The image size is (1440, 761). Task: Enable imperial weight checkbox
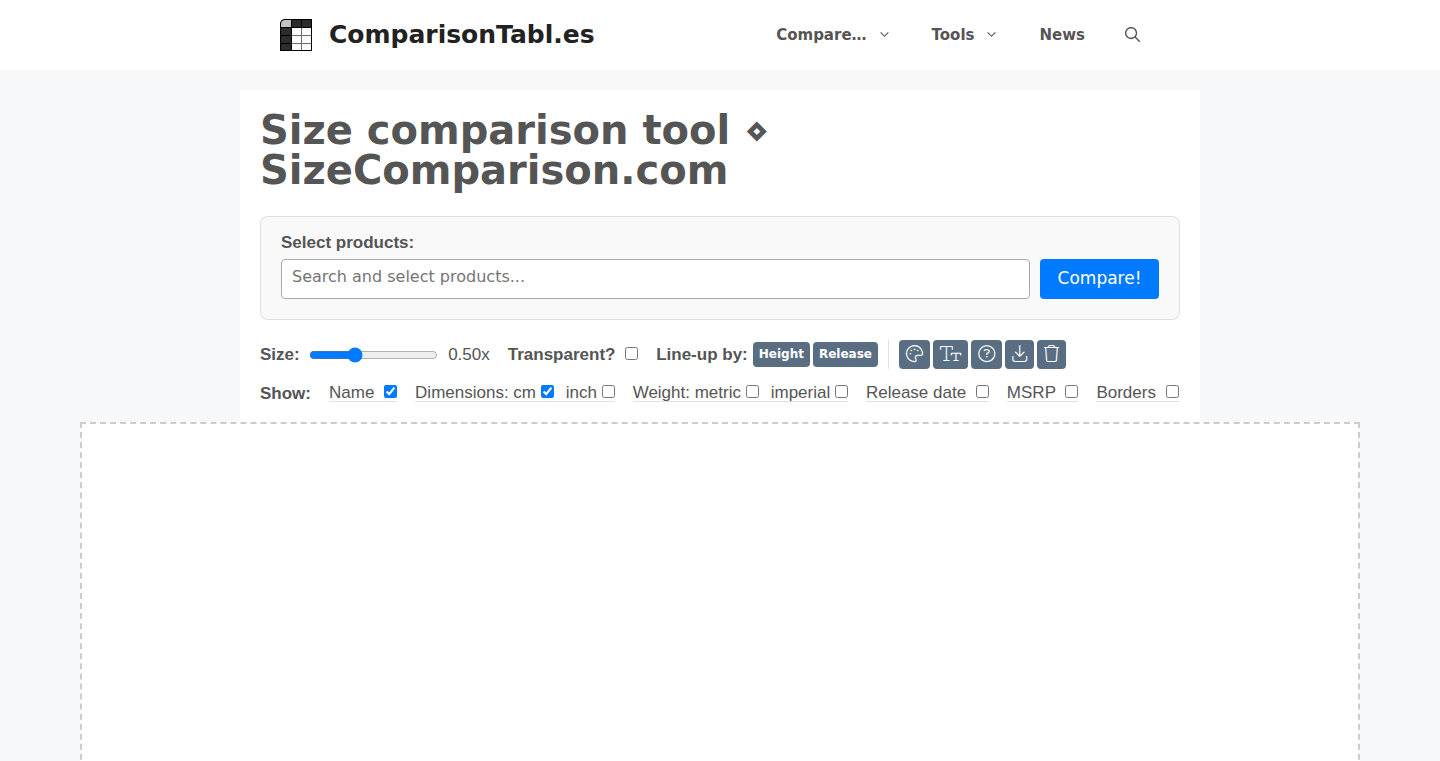click(x=842, y=392)
